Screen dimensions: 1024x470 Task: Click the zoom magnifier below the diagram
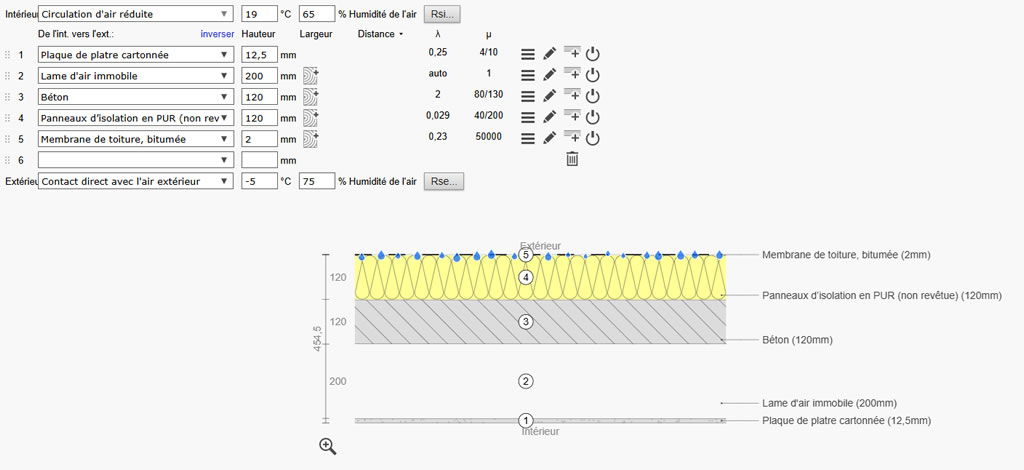tap(327, 447)
